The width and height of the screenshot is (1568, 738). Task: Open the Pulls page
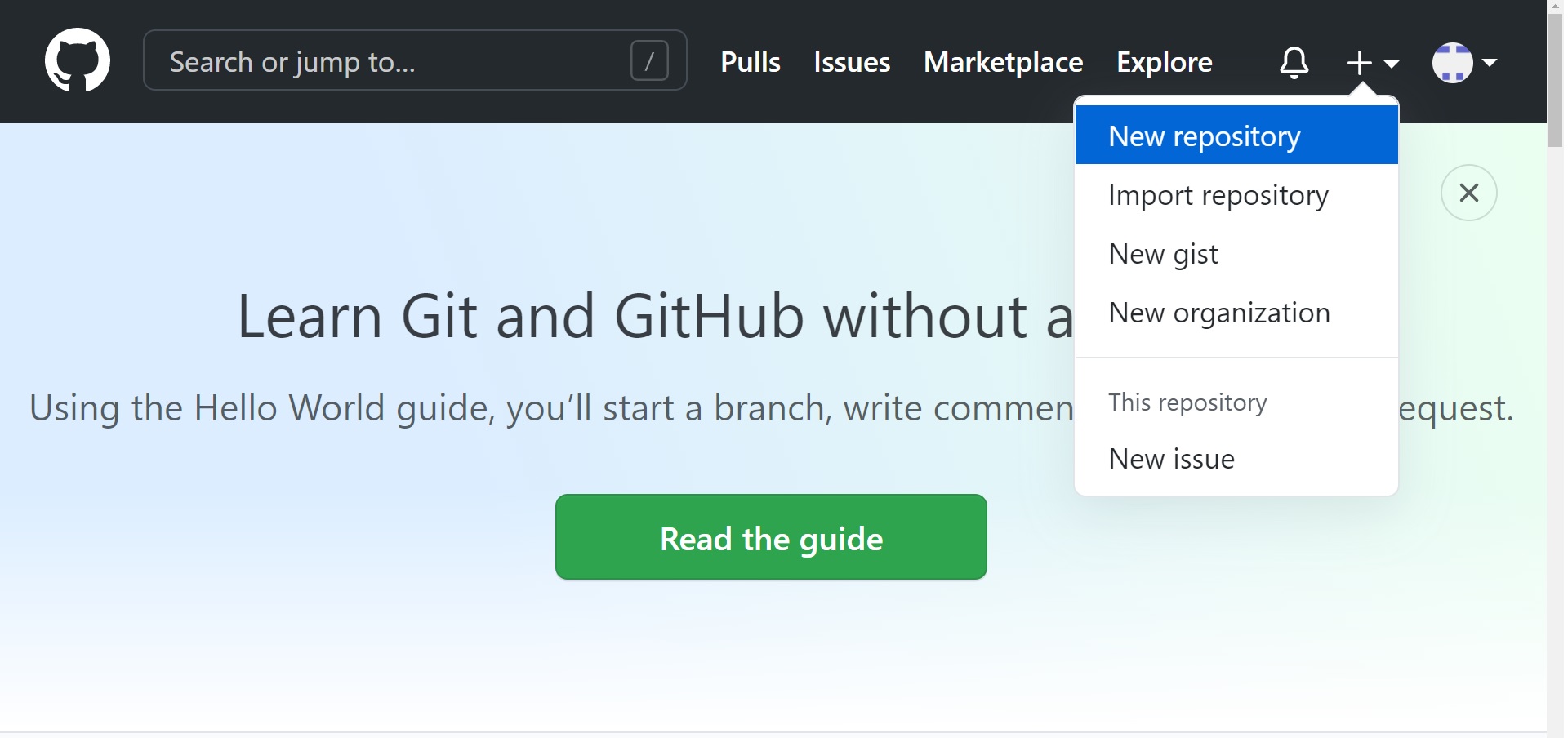[750, 62]
